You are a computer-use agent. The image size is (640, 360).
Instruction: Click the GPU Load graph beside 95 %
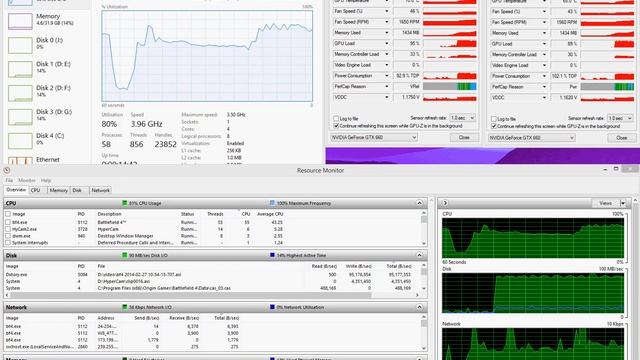(449, 43)
